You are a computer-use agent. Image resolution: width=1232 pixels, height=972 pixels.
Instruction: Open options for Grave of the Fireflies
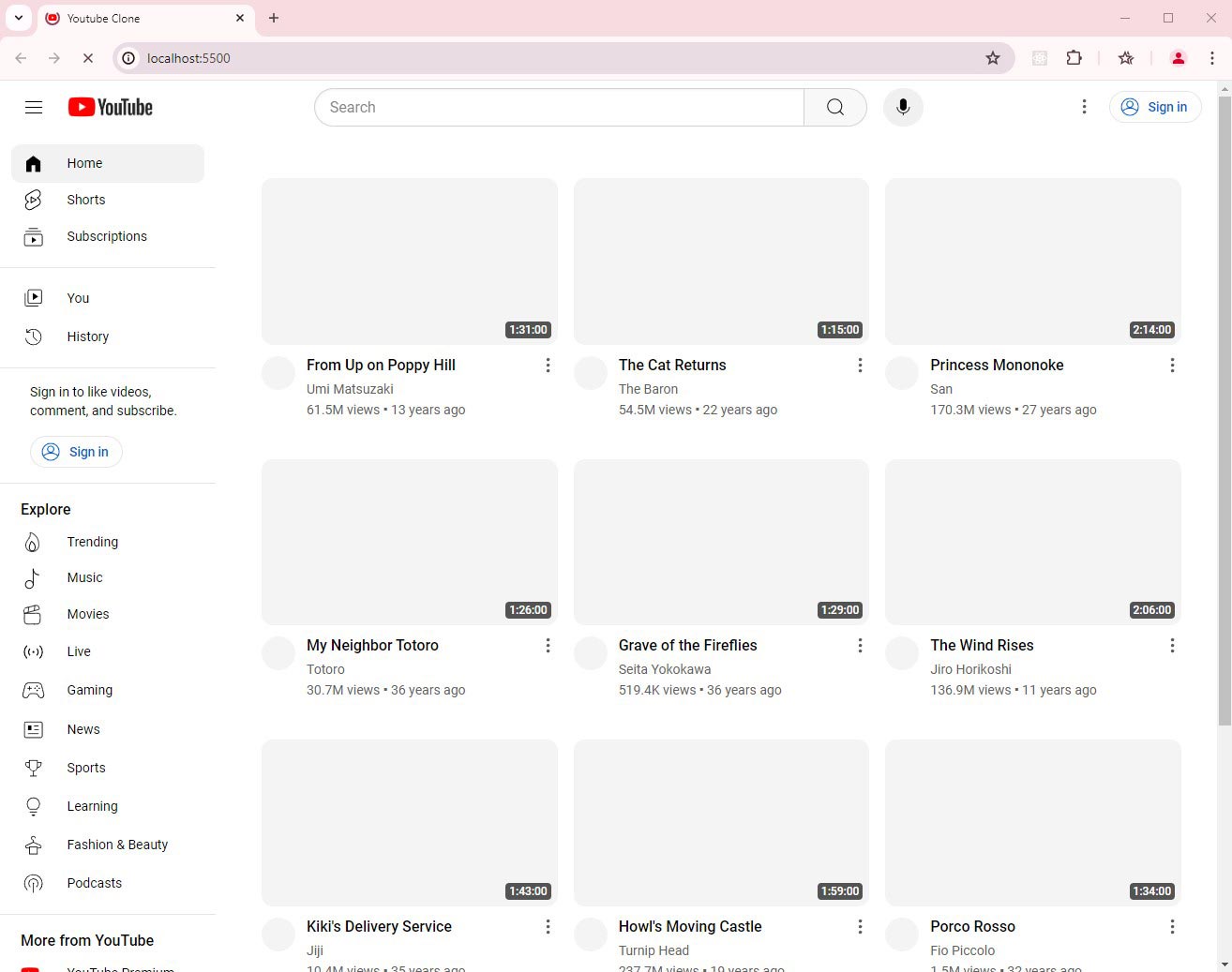tap(860, 646)
